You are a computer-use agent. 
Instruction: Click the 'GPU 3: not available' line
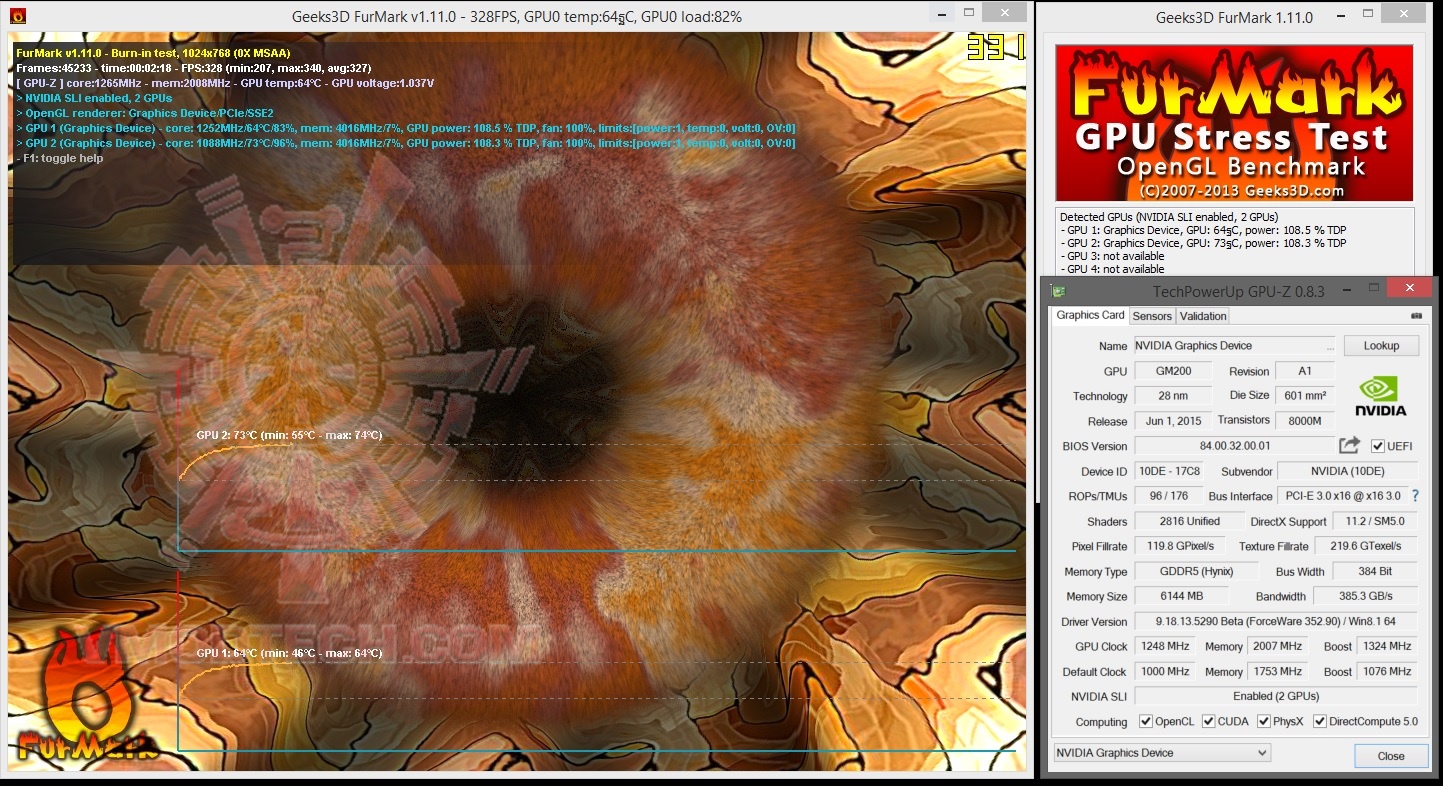tap(1112, 256)
